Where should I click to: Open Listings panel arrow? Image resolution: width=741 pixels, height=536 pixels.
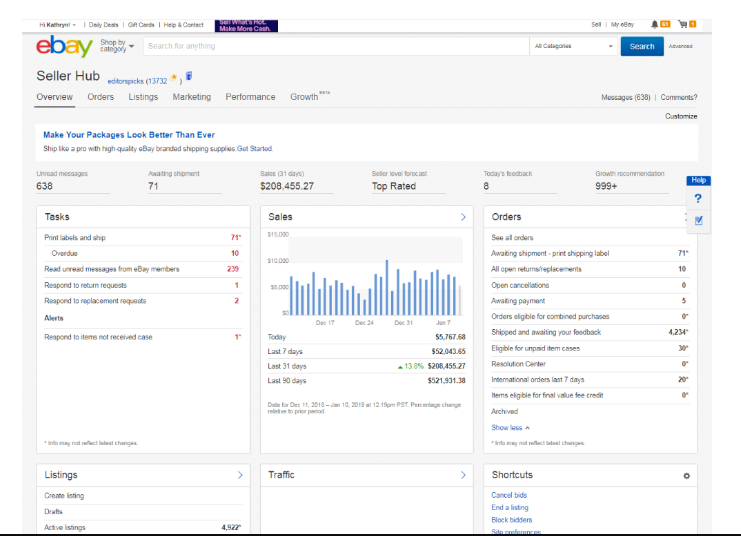[240, 475]
